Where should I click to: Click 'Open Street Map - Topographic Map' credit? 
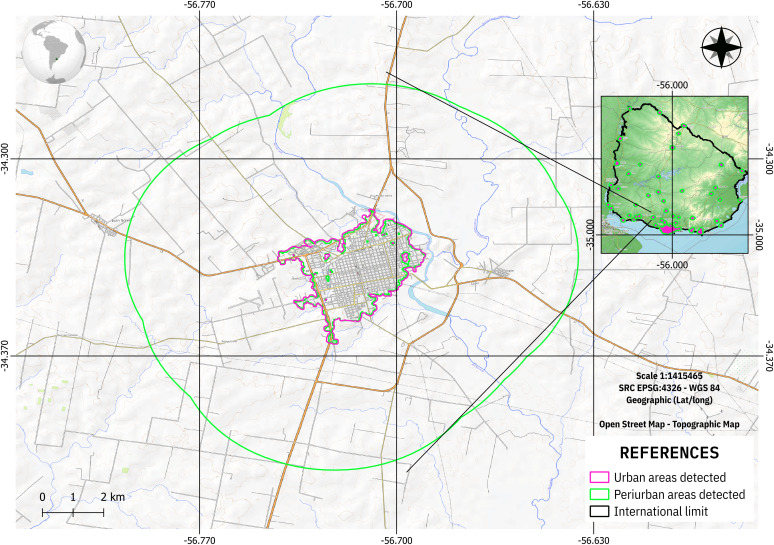[669, 424]
